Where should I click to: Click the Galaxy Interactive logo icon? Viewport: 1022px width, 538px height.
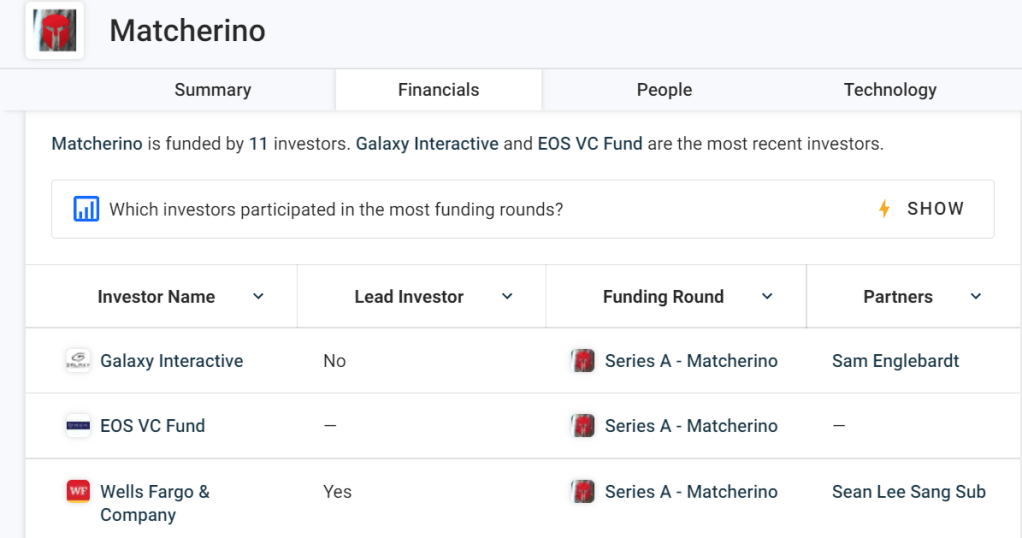78,361
